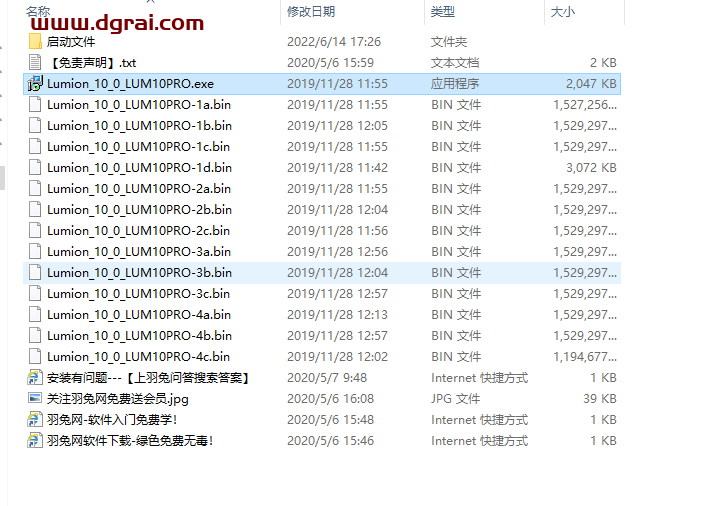Select Lumion_10_0_LUM10PRO-2a.bin file name
The width and height of the screenshot is (720, 506).
pos(139,189)
